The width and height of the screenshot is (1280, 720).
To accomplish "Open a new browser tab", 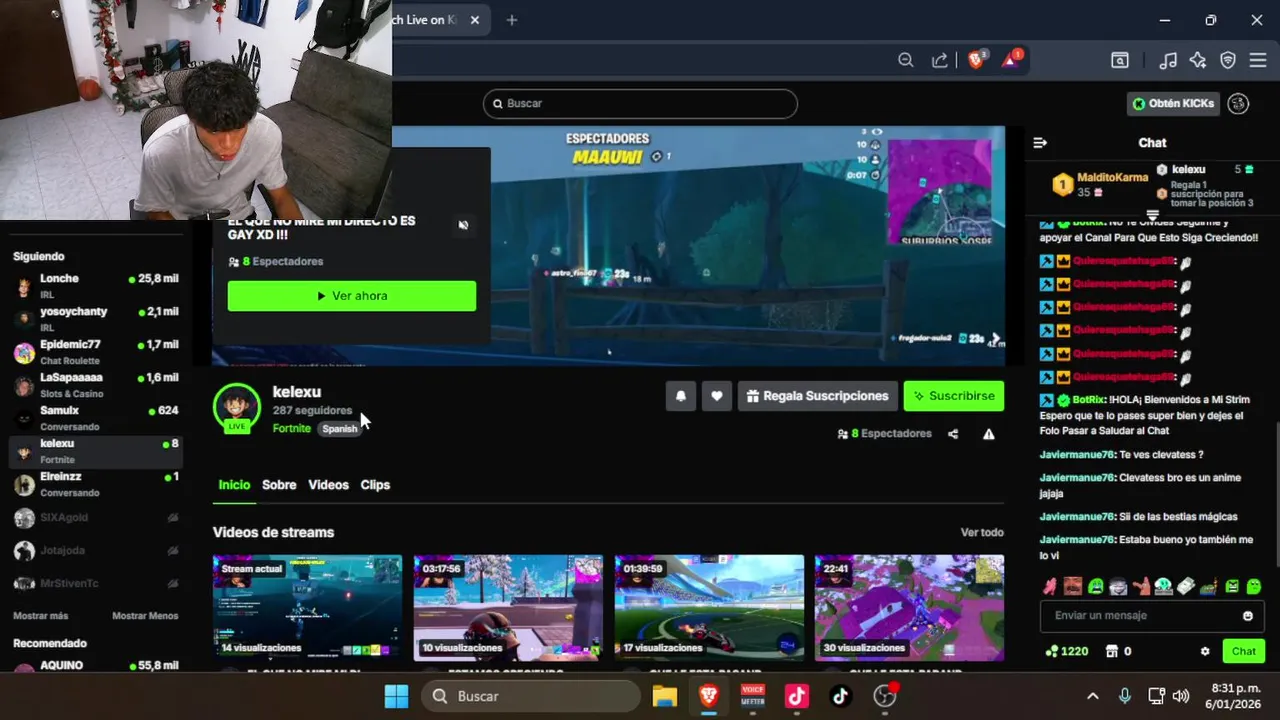I will (512, 20).
